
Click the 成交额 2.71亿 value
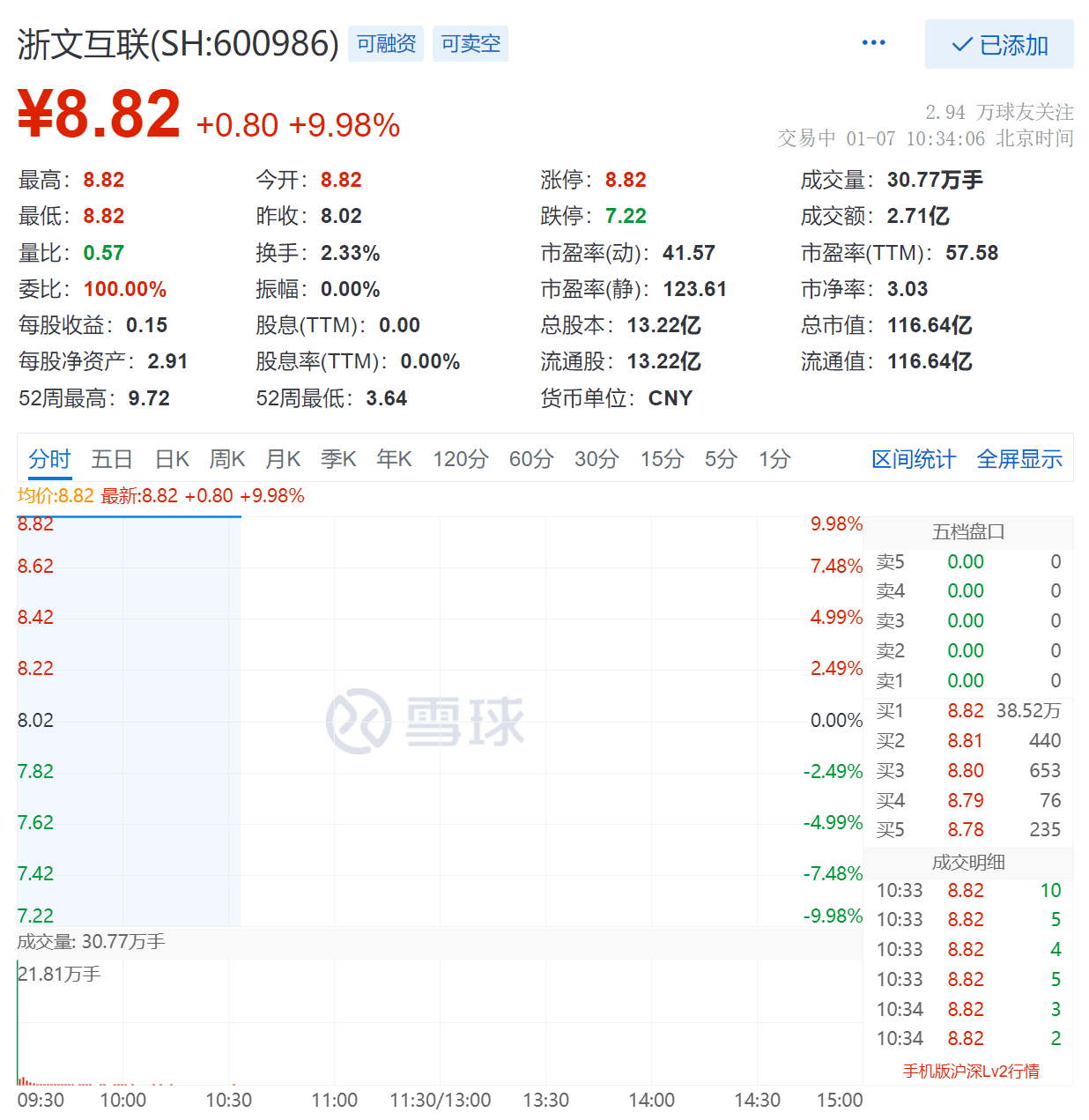[918, 216]
